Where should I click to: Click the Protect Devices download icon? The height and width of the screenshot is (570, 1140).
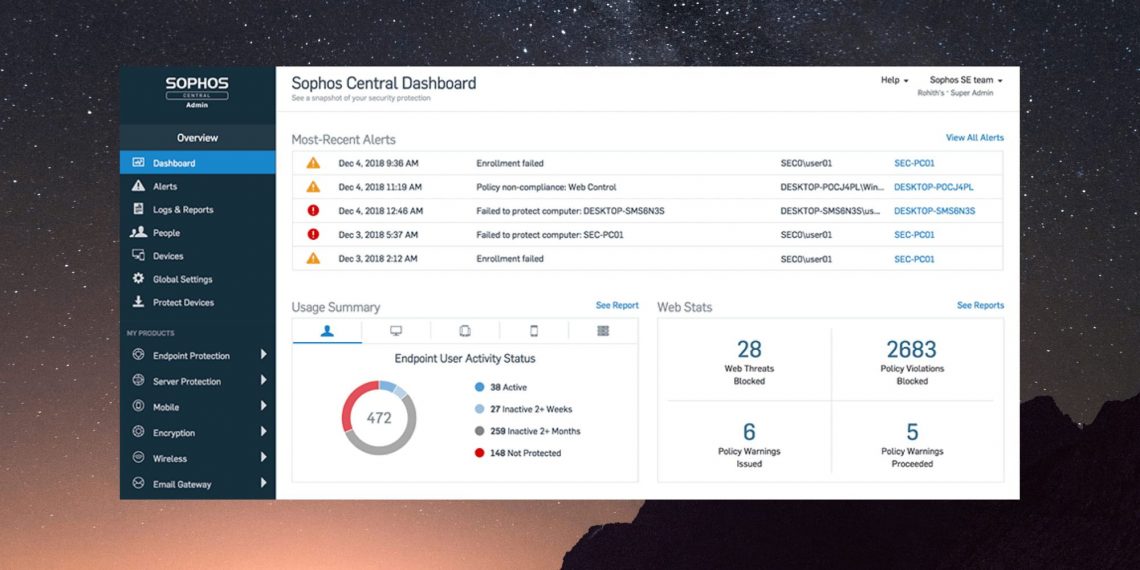click(x=138, y=302)
